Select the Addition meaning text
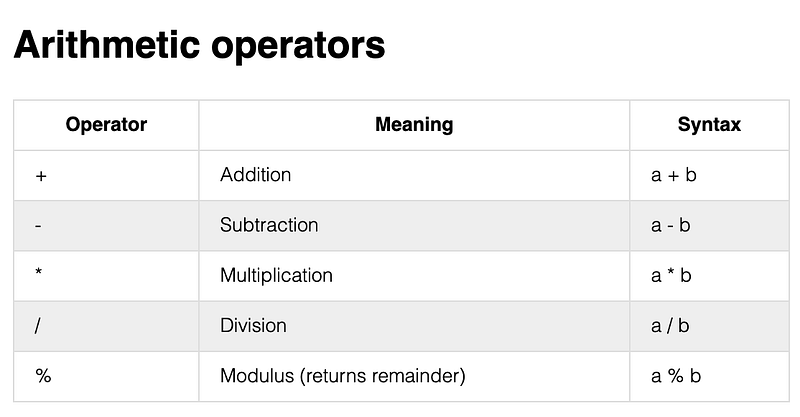This screenshot has height=417, width=800. tap(256, 175)
